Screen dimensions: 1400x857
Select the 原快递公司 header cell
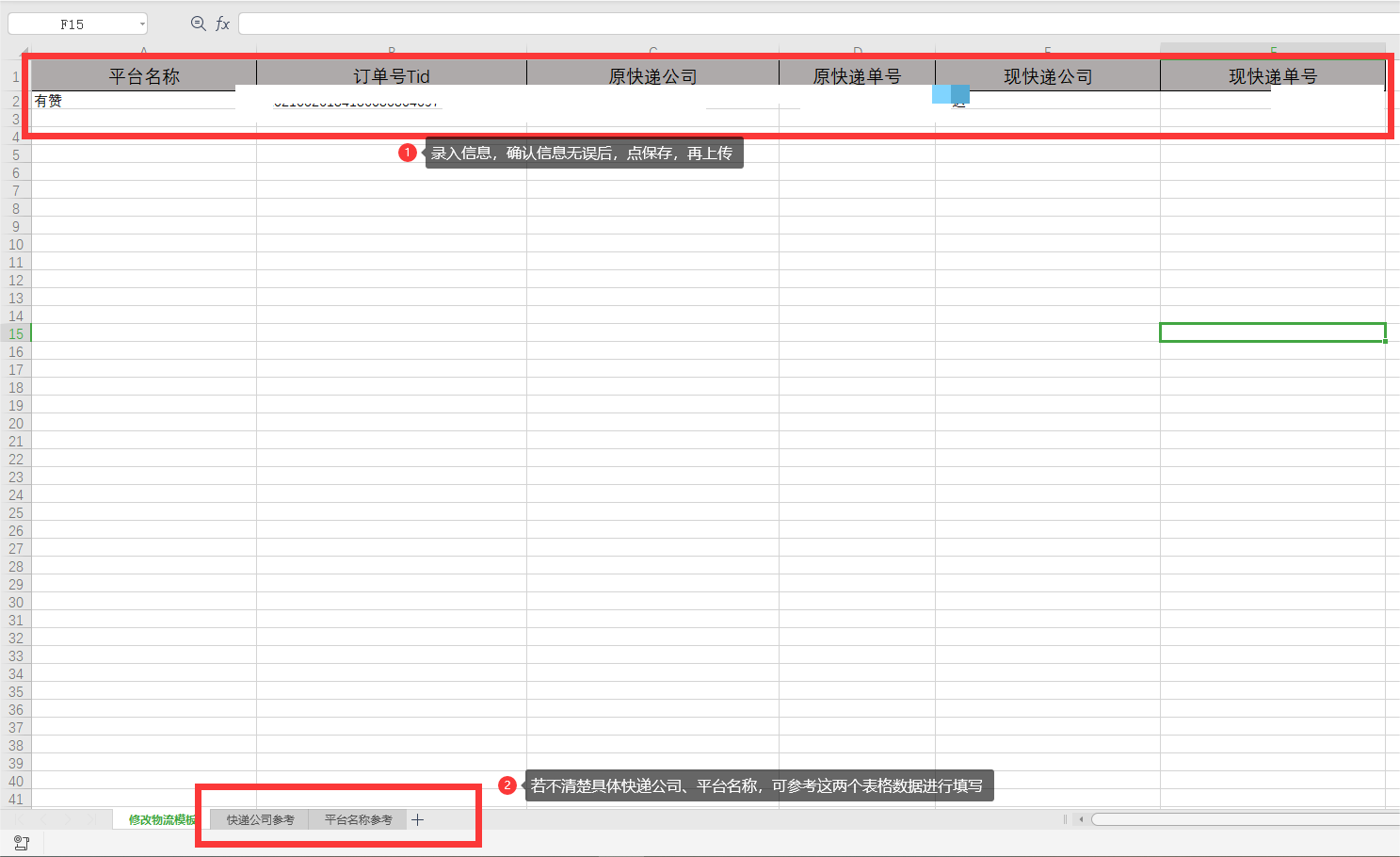tap(652, 76)
